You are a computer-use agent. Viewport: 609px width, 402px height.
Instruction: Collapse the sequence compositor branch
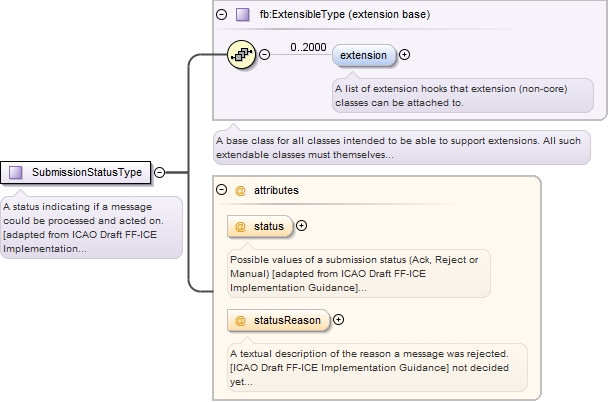(264, 55)
